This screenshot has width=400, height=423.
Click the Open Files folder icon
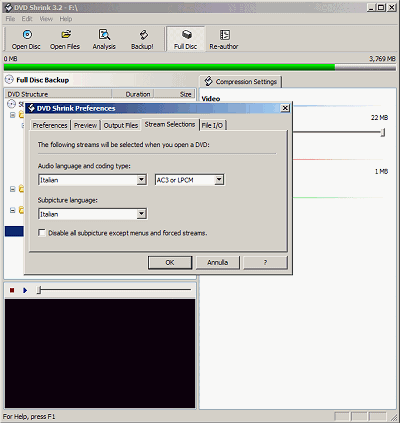[x=66, y=34]
